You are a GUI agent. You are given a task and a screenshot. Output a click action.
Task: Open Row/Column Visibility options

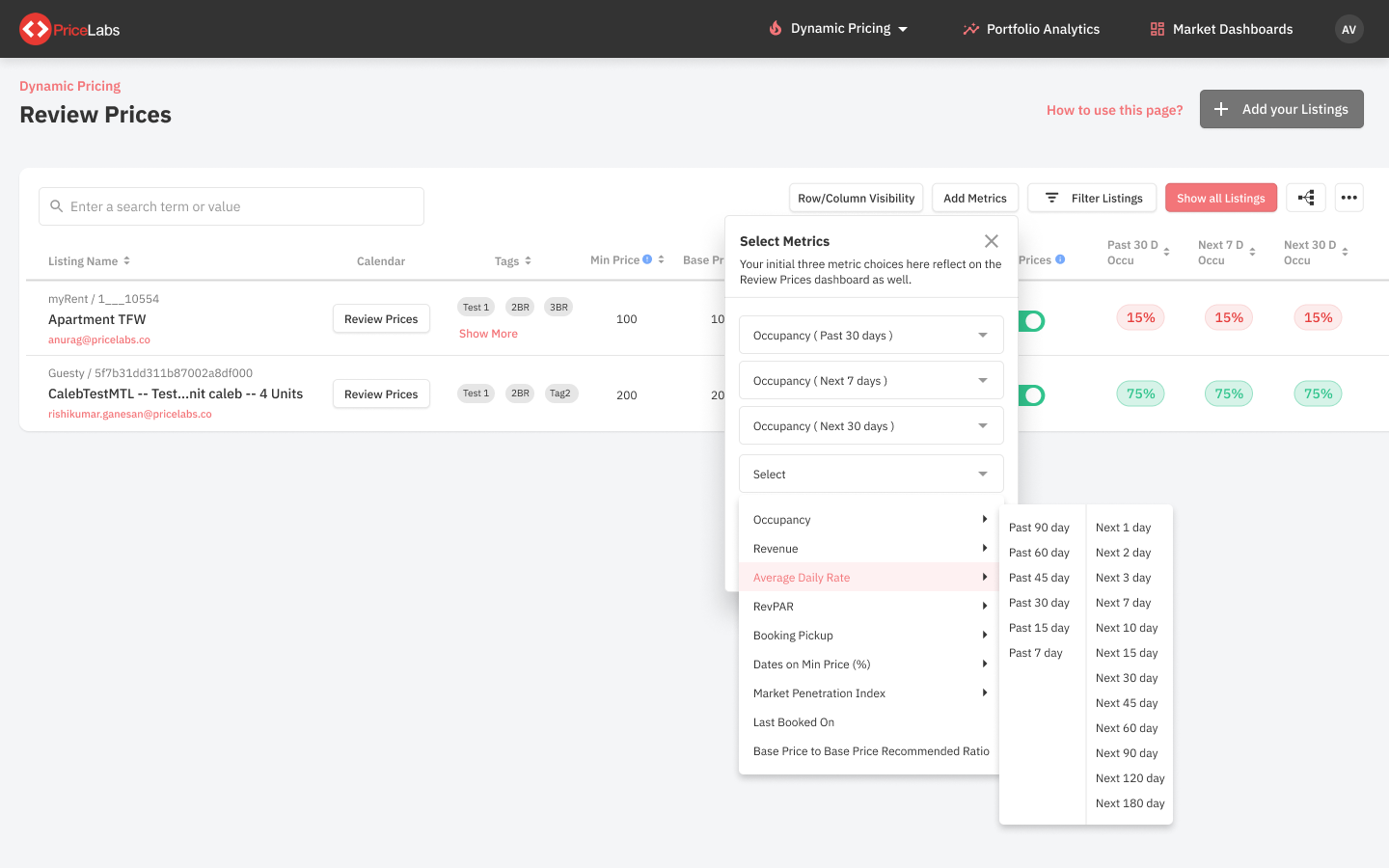pyautogui.click(x=856, y=198)
